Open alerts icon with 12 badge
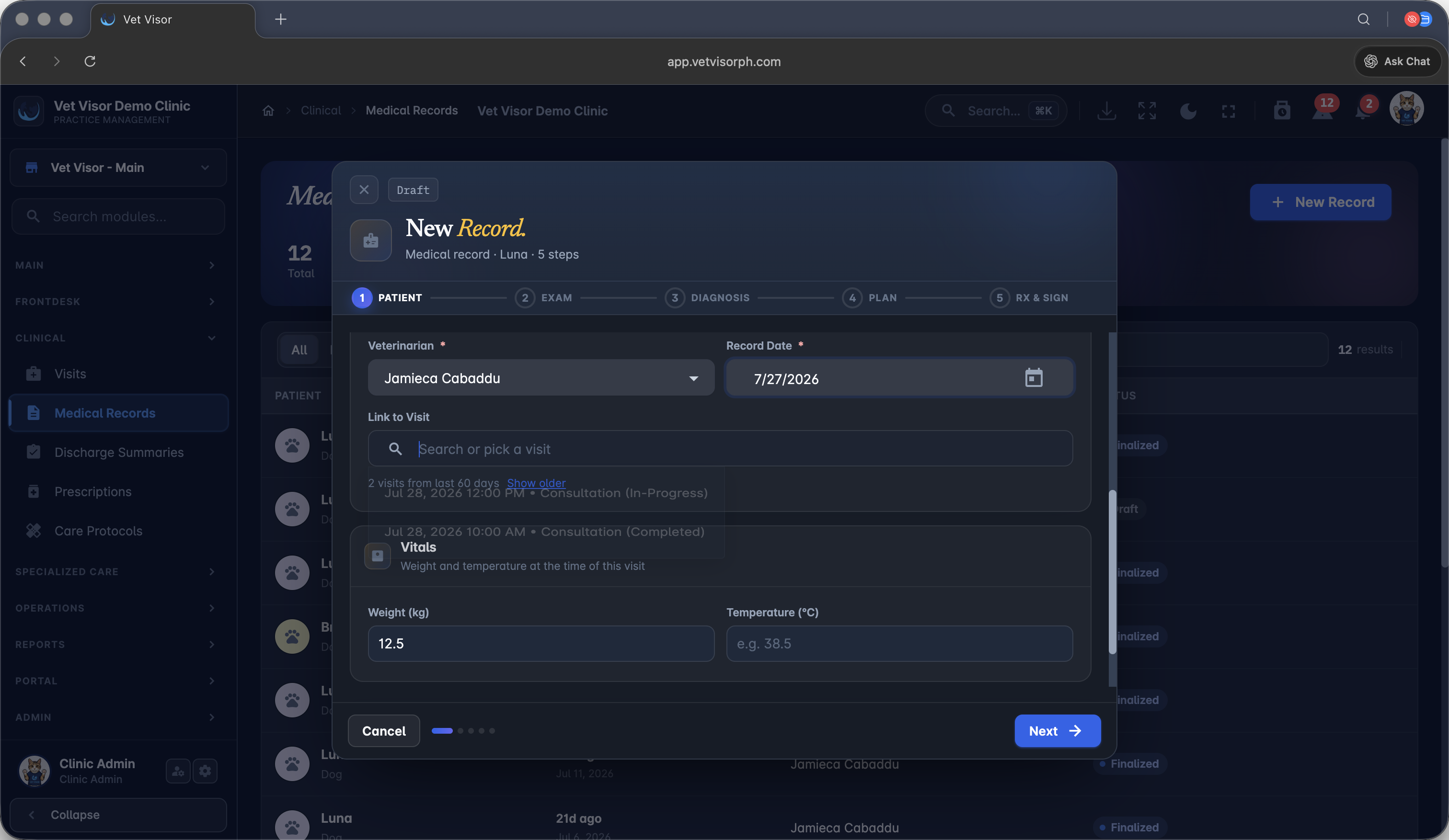The width and height of the screenshot is (1449, 840). [x=1322, y=109]
